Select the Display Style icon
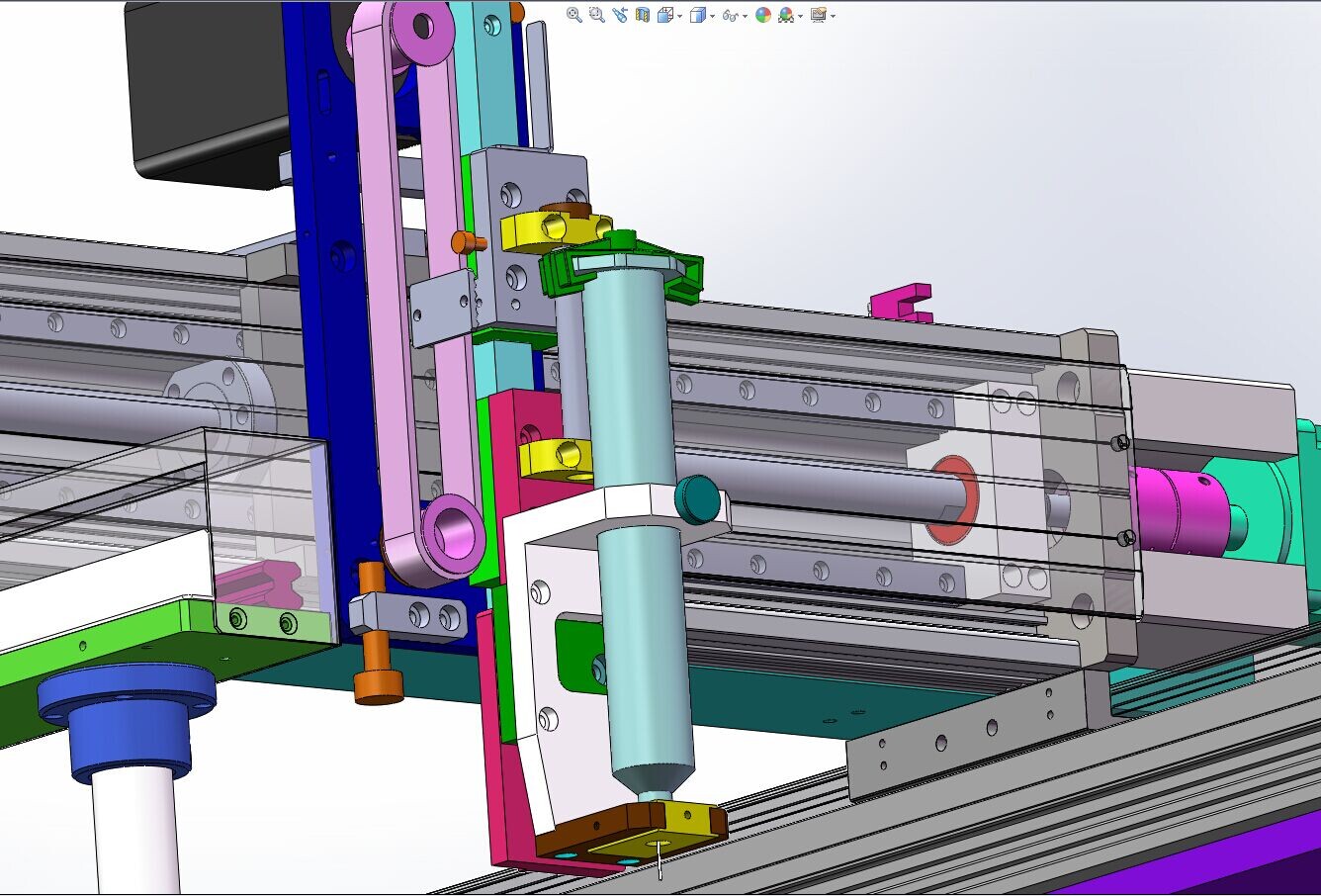1321x896 pixels. (697, 14)
